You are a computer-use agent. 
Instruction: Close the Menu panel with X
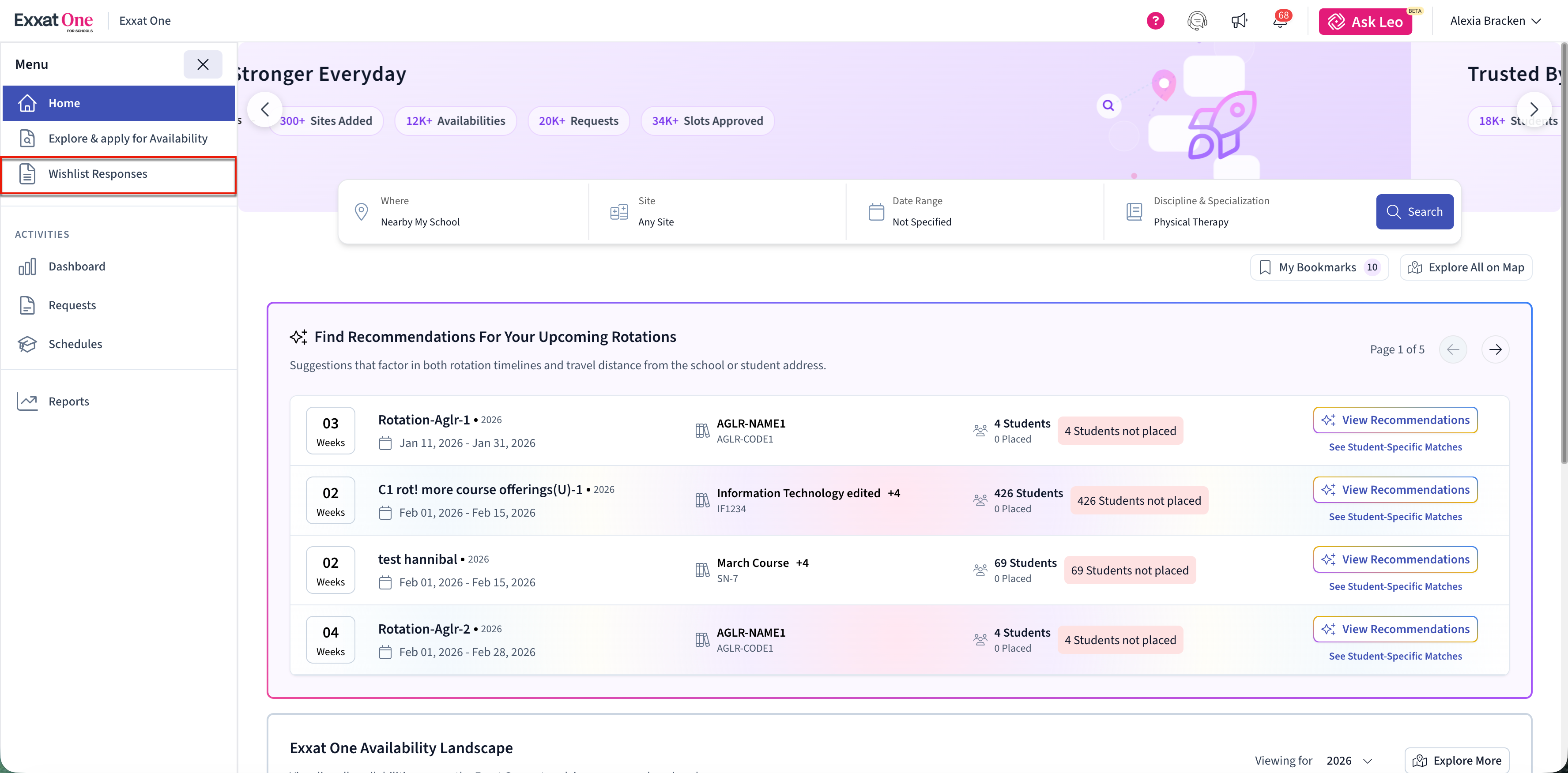pyautogui.click(x=203, y=64)
